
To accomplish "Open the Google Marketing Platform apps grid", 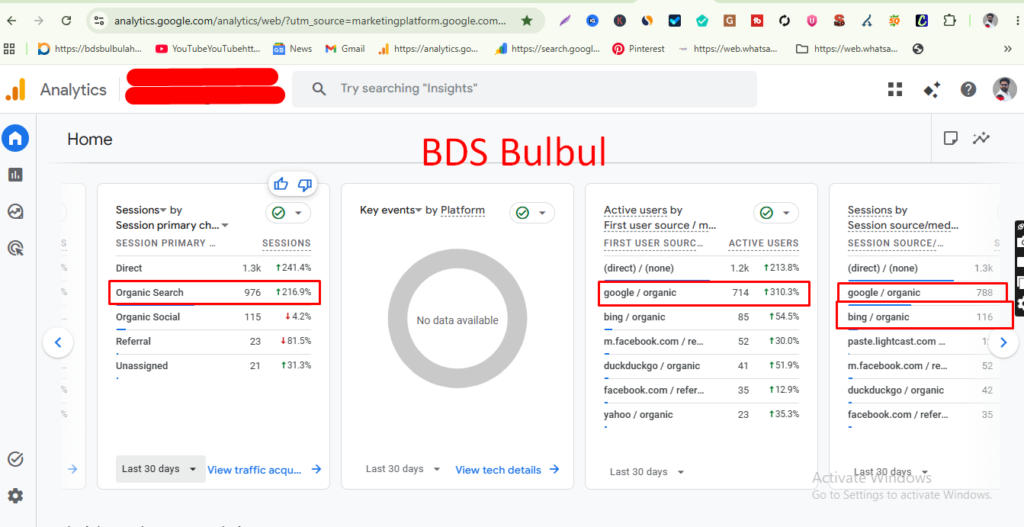I will pyautogui.click(x=895, y=89).
